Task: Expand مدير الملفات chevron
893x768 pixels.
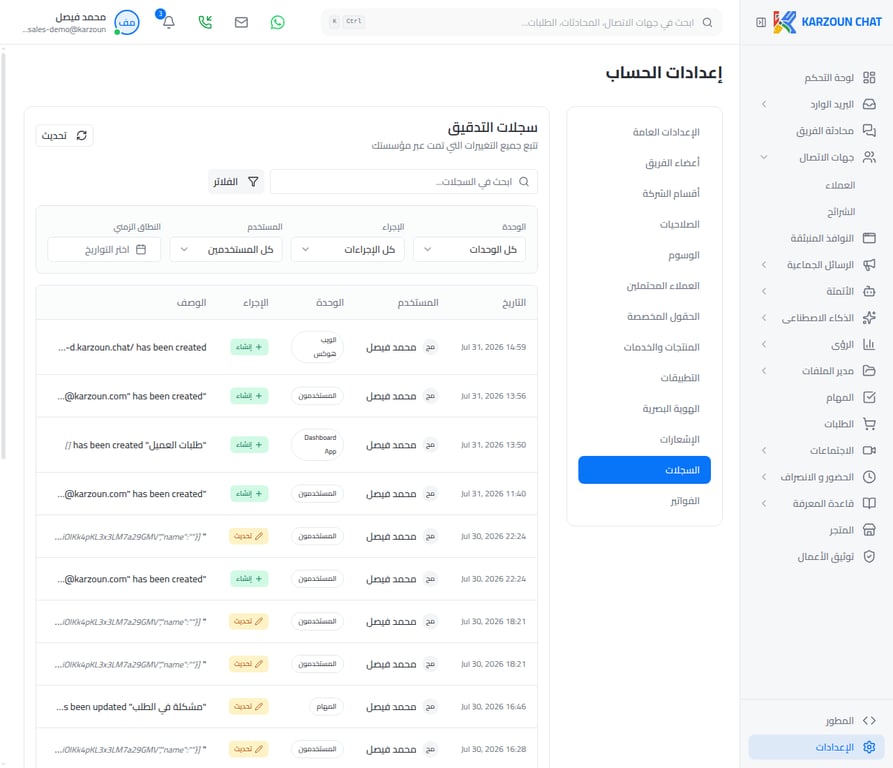Action: pos(764,371)
